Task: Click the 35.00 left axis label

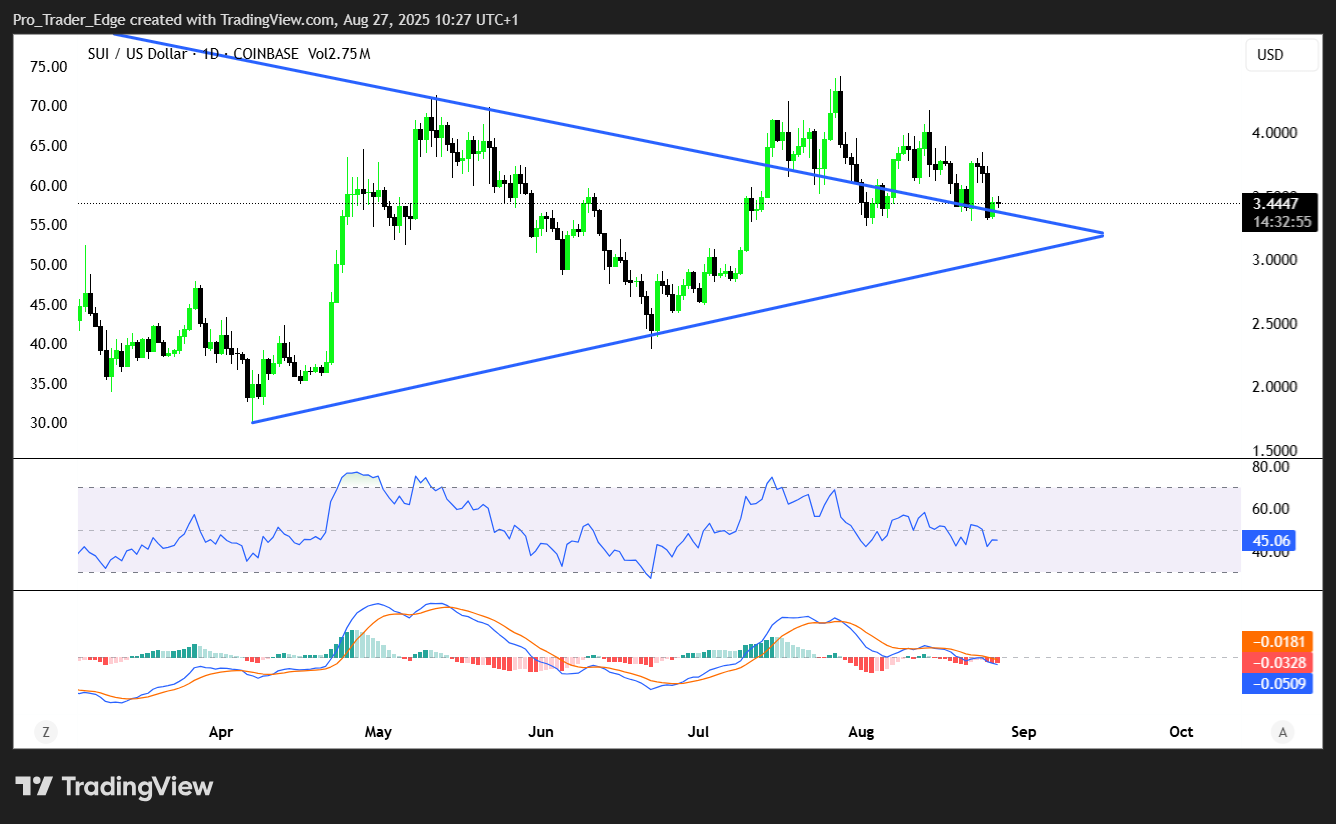Action: (50, 384)
